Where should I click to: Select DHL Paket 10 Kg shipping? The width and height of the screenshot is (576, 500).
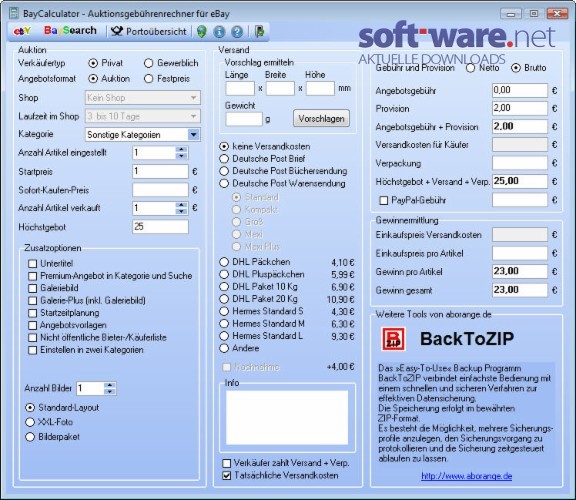(x=224, y=287)
